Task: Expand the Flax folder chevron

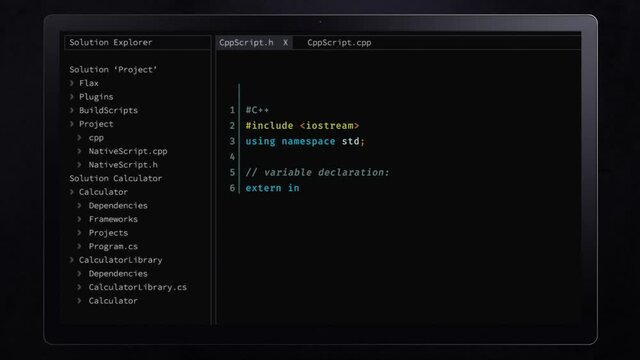Action: point(72,83)
